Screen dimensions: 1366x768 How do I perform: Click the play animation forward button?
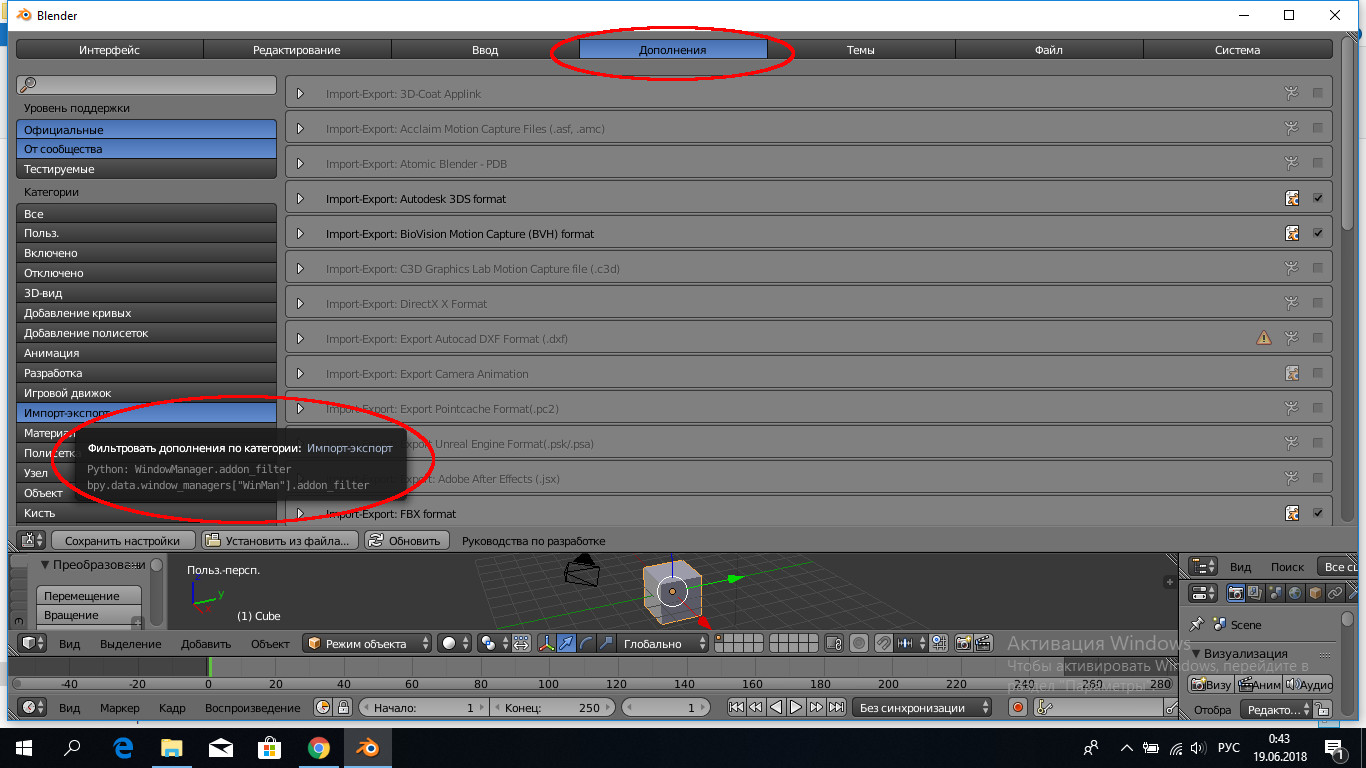796,707
